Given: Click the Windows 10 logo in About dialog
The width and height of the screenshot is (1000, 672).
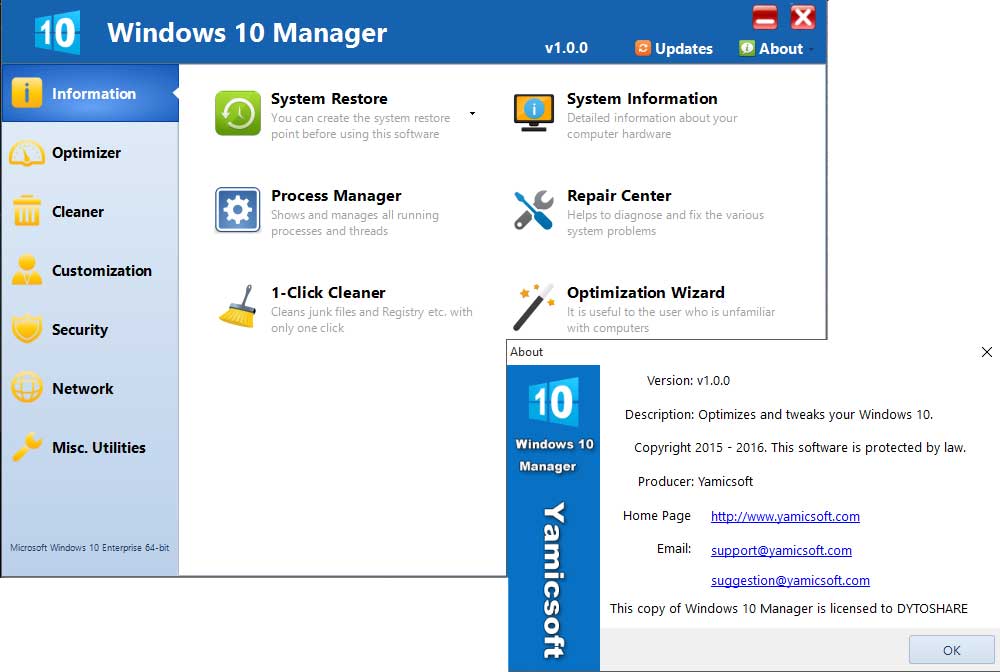Looking at the screenshot, I should pyautogui.click(x=554, y=402).
